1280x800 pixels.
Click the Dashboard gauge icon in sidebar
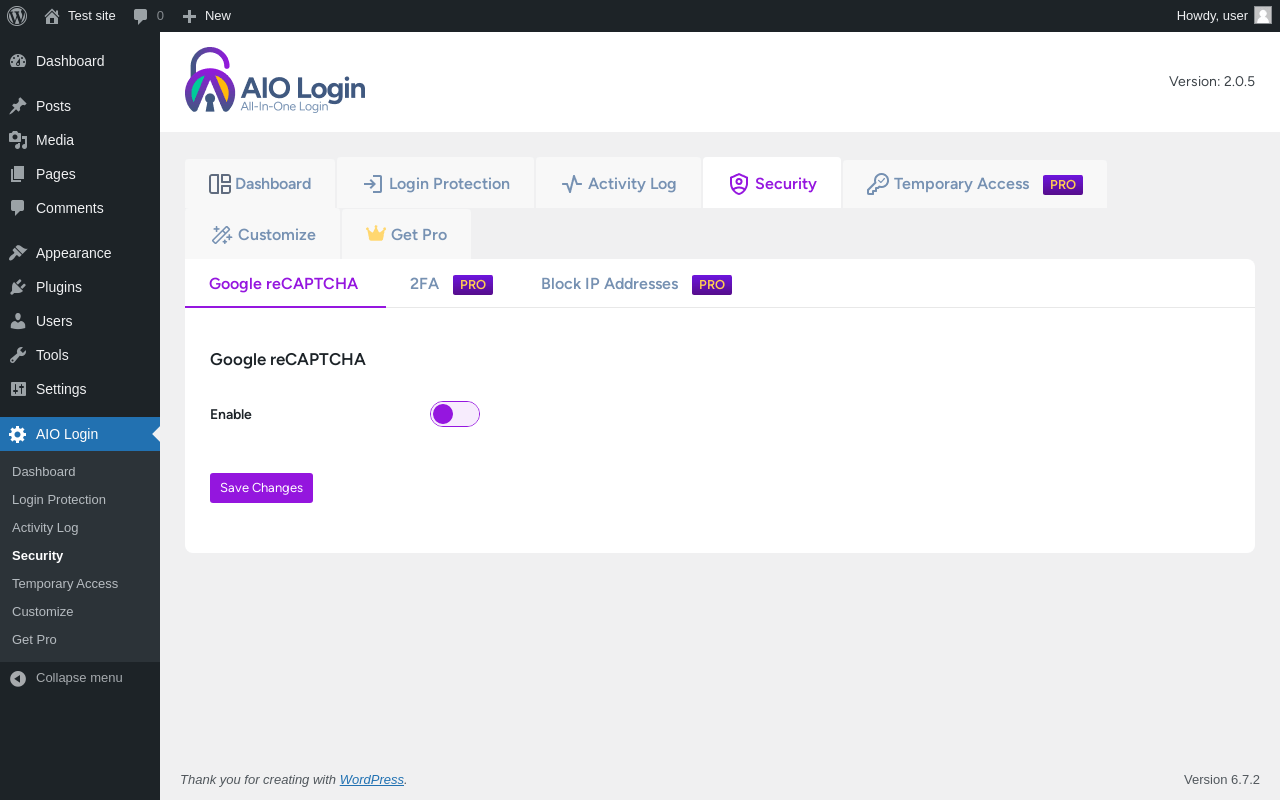pyautogui.click(x=18, y=61)
